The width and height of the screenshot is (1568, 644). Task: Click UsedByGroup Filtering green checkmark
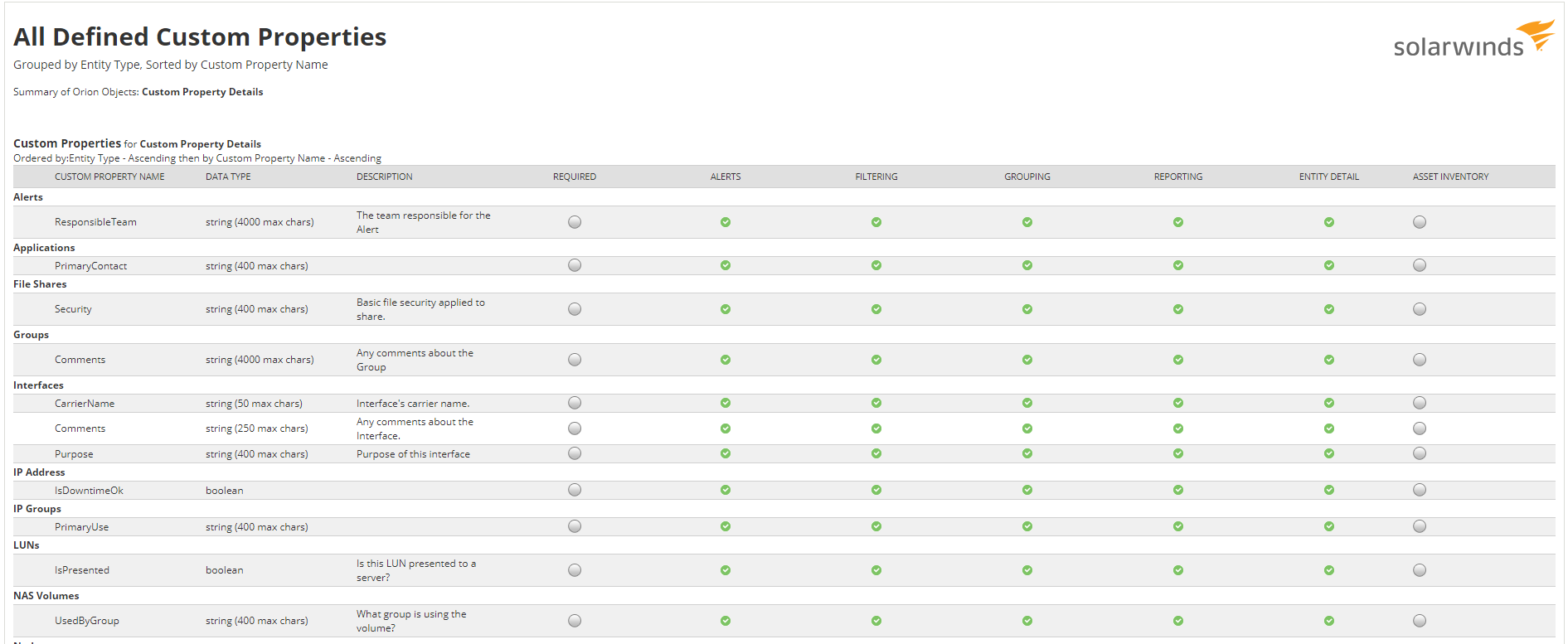coord(876,621)
